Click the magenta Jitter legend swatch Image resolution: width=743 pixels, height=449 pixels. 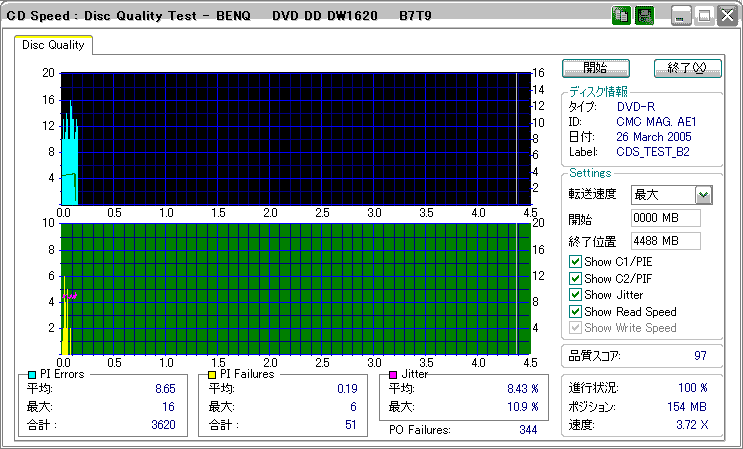point(393,375)
